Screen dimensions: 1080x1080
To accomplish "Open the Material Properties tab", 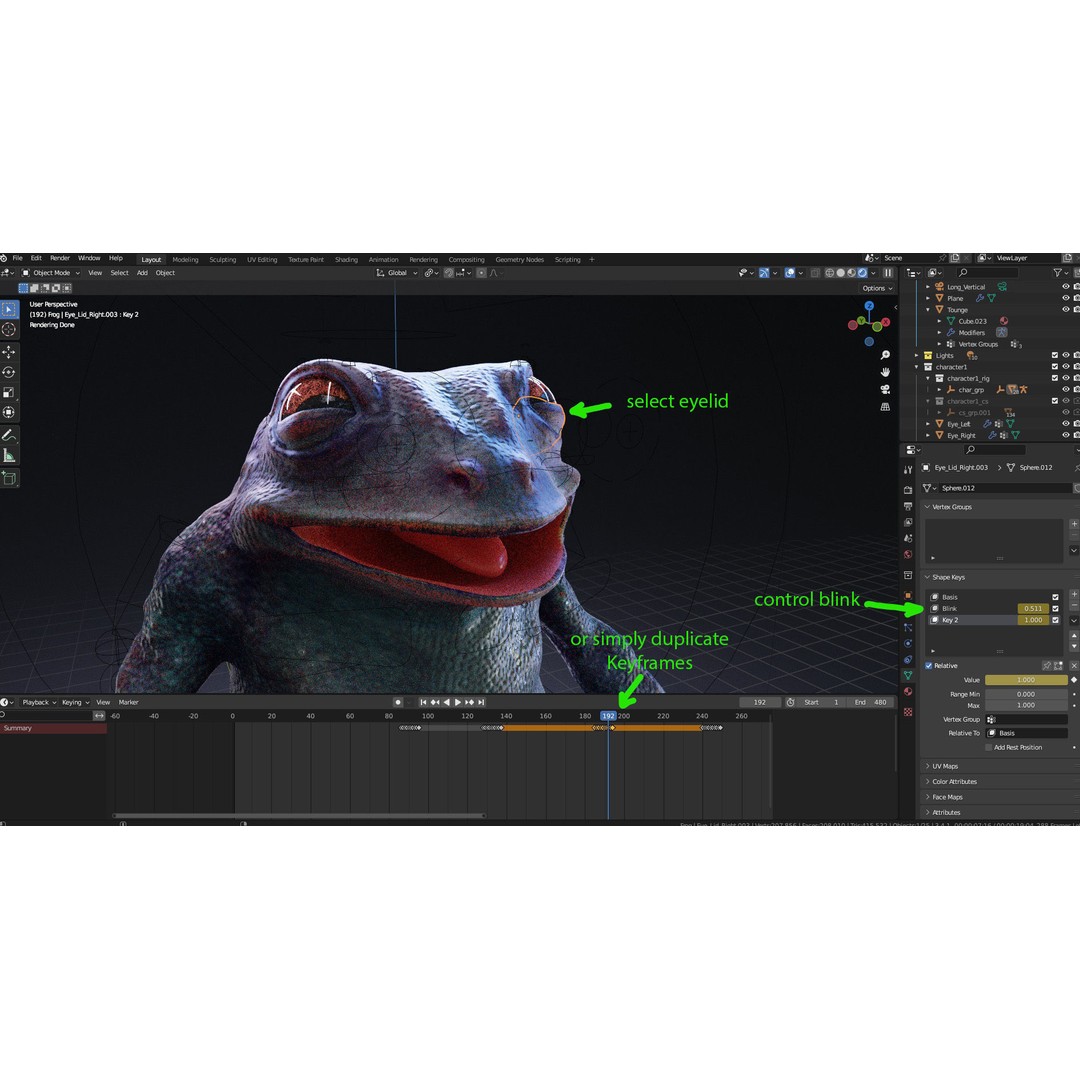I will (x=907, y=690).
